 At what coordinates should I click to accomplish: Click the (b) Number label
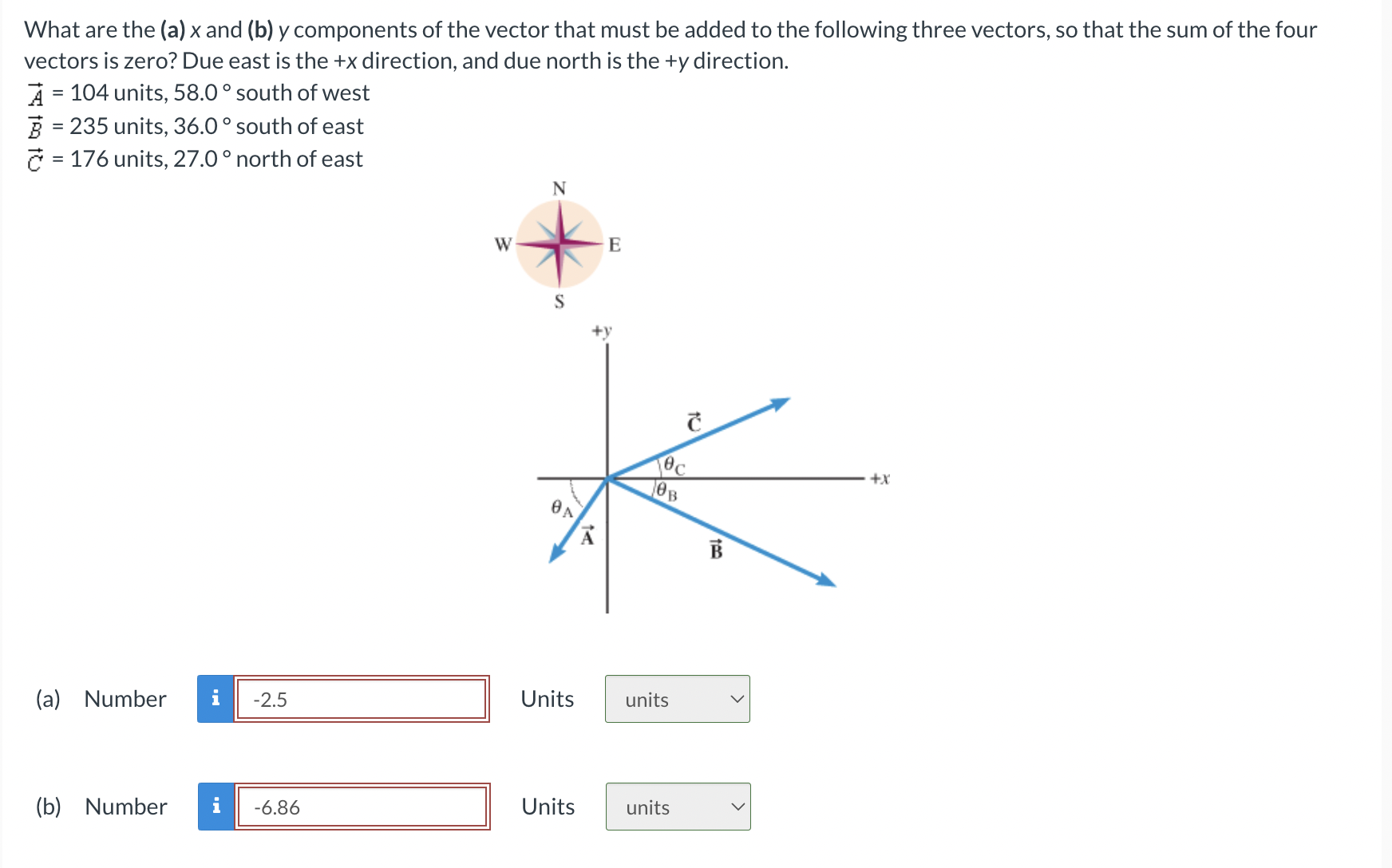[x=101, y=807]
